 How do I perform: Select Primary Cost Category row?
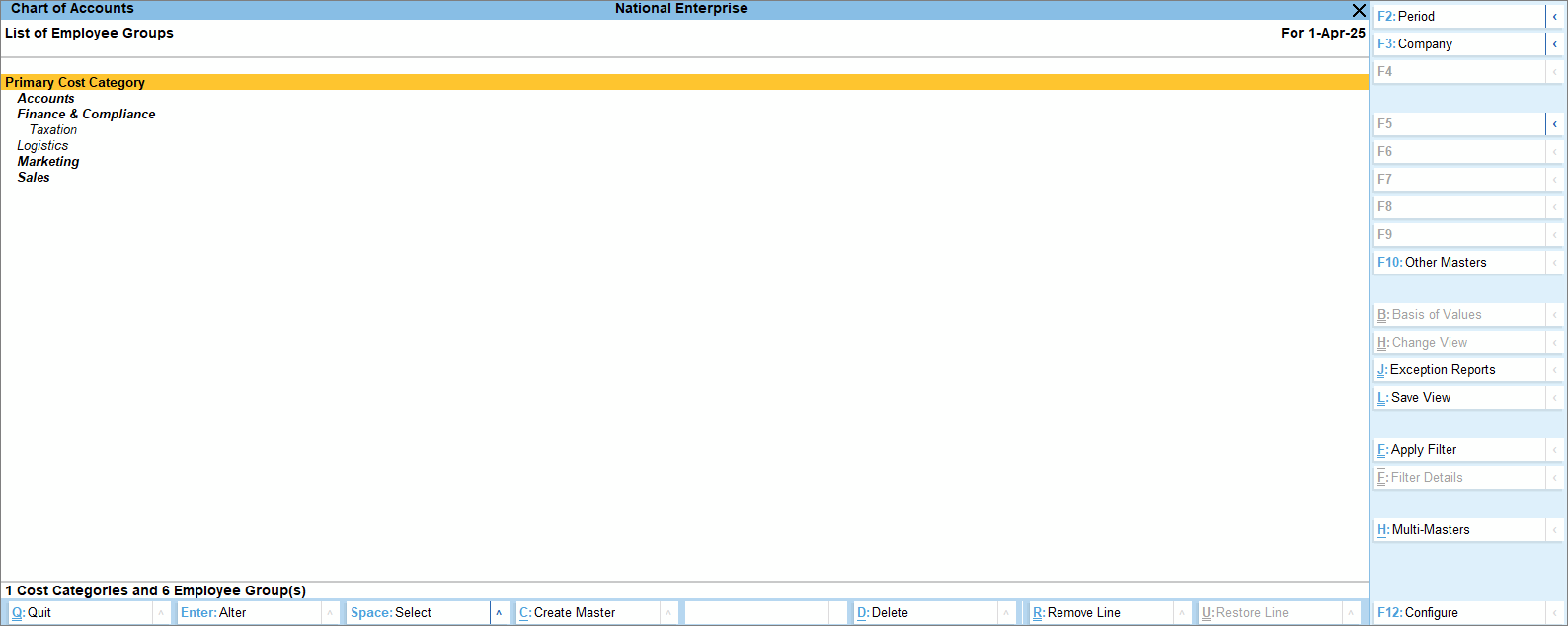75,83
